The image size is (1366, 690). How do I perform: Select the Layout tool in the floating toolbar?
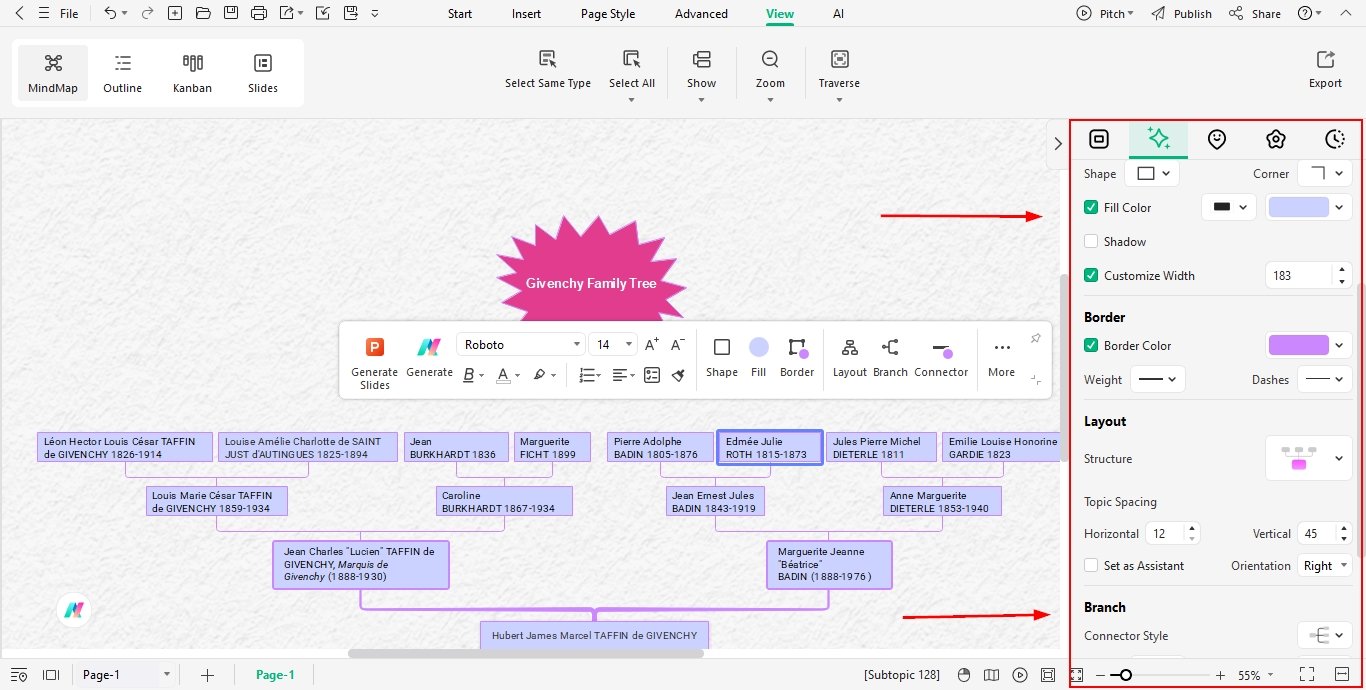[x=849, y=357]
